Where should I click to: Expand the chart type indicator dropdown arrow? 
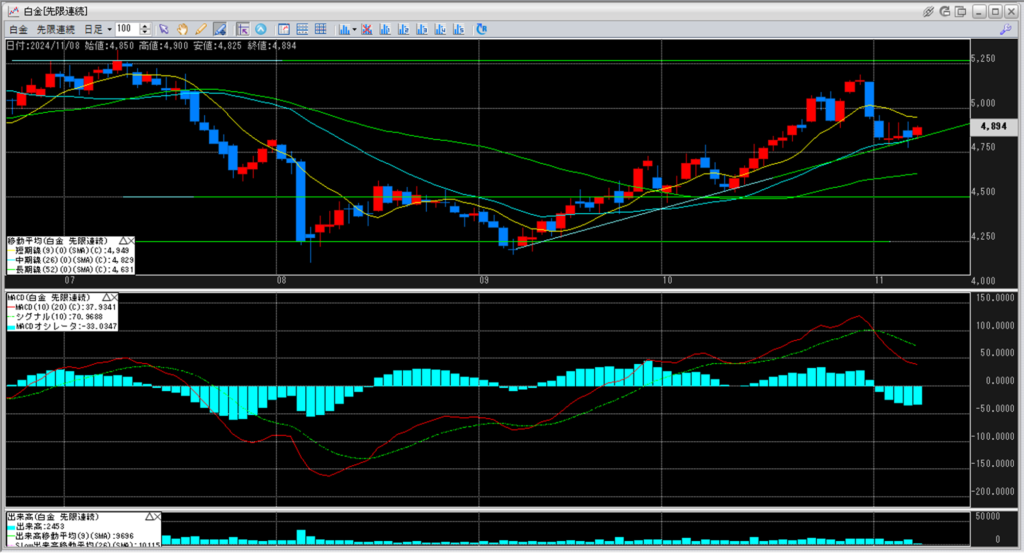point(354,29)
